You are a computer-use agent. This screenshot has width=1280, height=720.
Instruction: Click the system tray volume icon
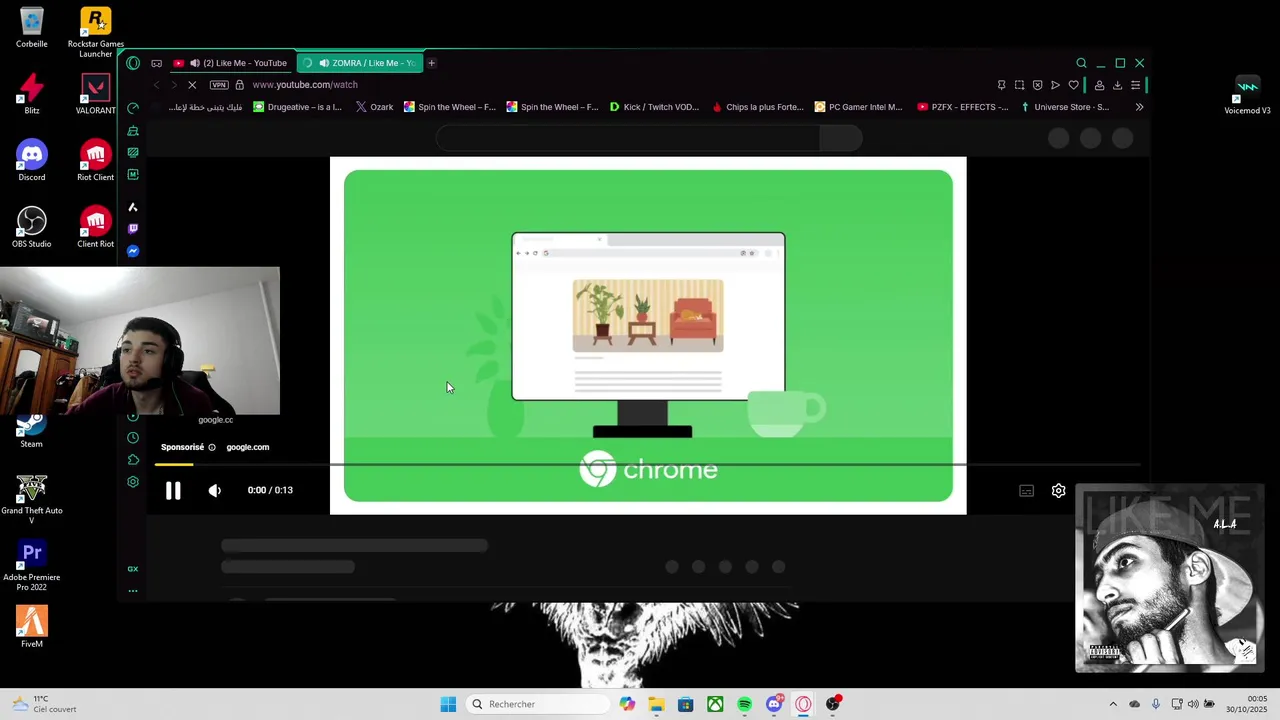tap(1192, 704)
